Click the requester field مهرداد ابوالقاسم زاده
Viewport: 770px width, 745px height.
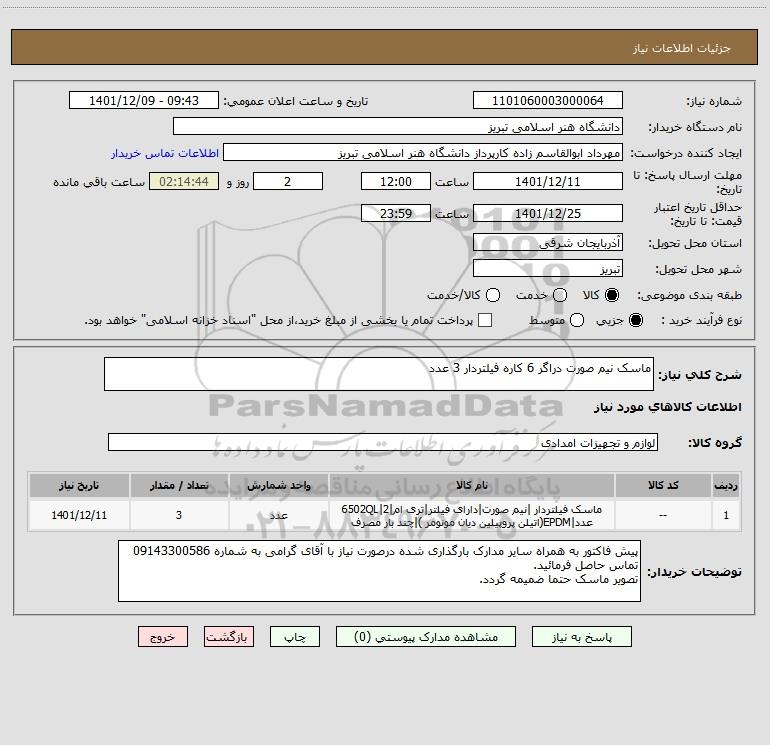[x=423, y=153]
